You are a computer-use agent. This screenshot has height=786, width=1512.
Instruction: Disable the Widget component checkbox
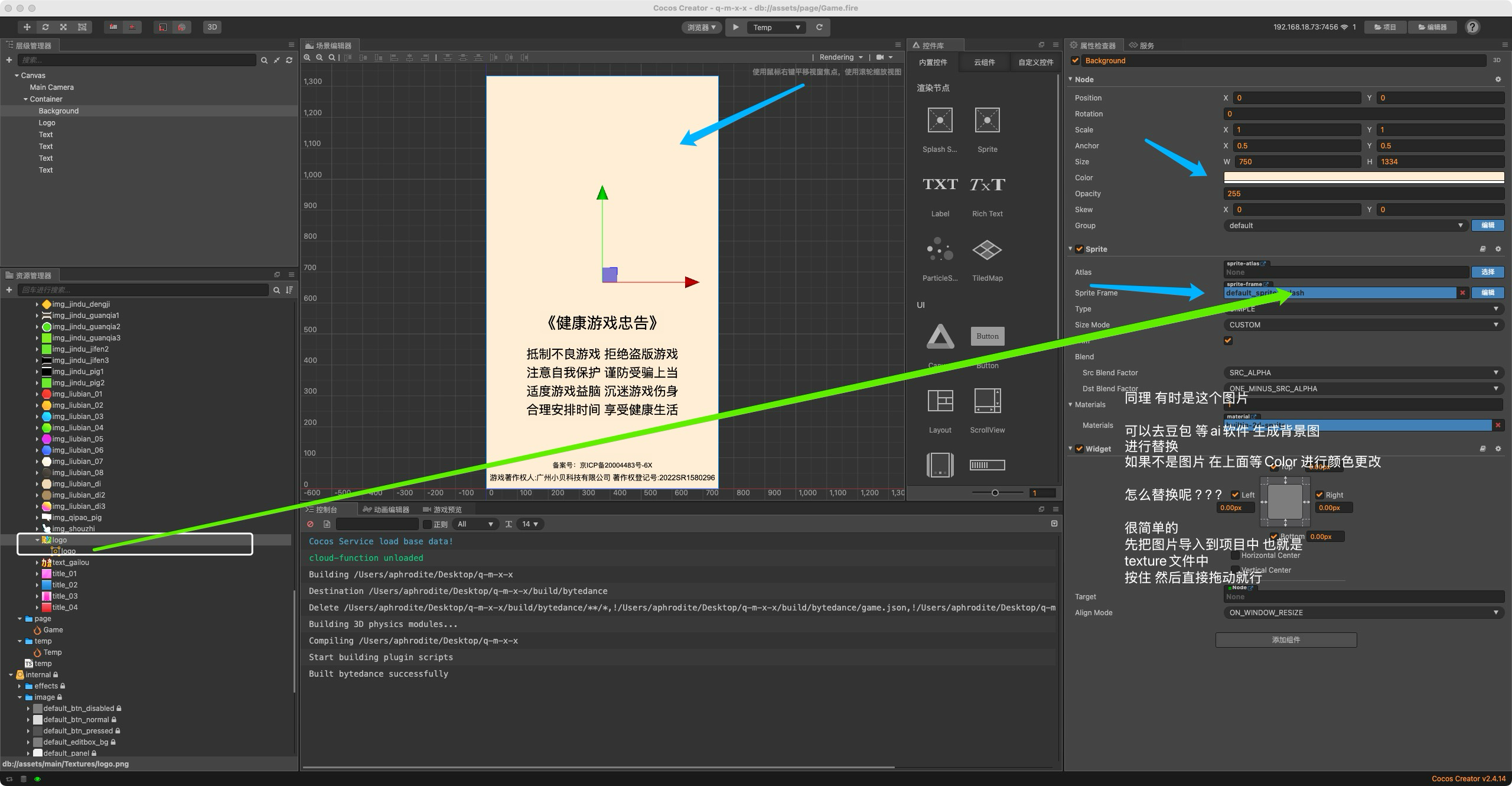(1080, 449)
